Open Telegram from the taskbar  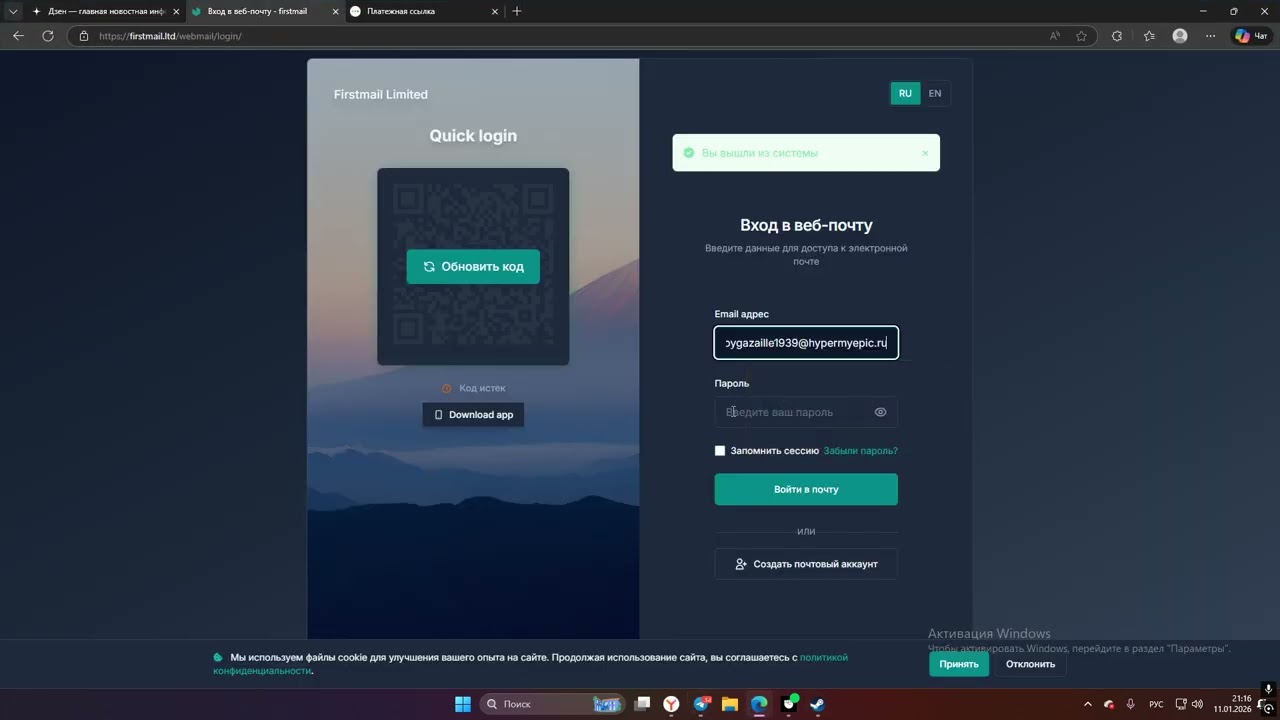(x=701, y=704)
